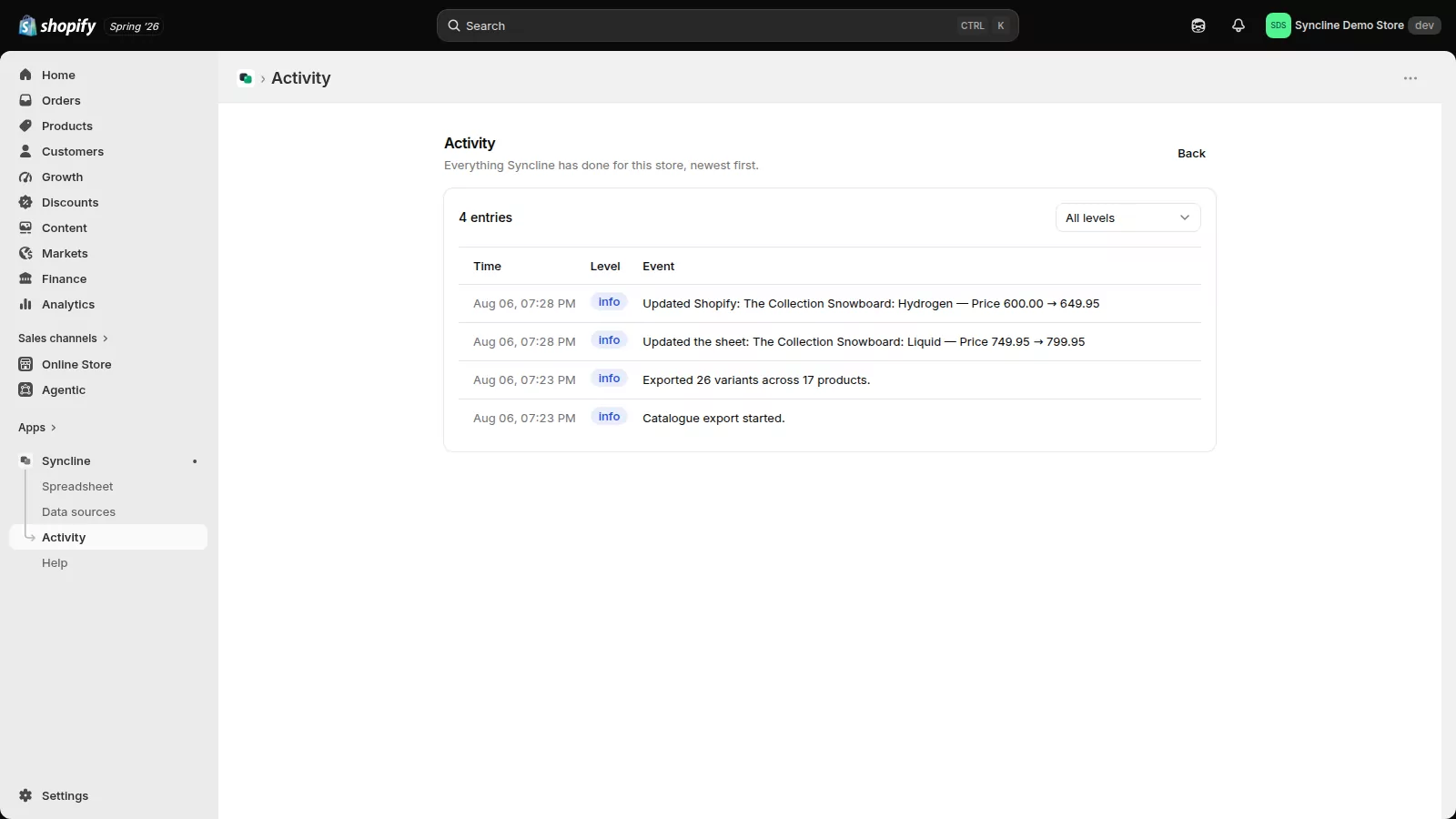Viewport: 1456px width, 819px height.
Task: Click the Markets globe icon
Action: pyautogui.click(x=25, y=253)
